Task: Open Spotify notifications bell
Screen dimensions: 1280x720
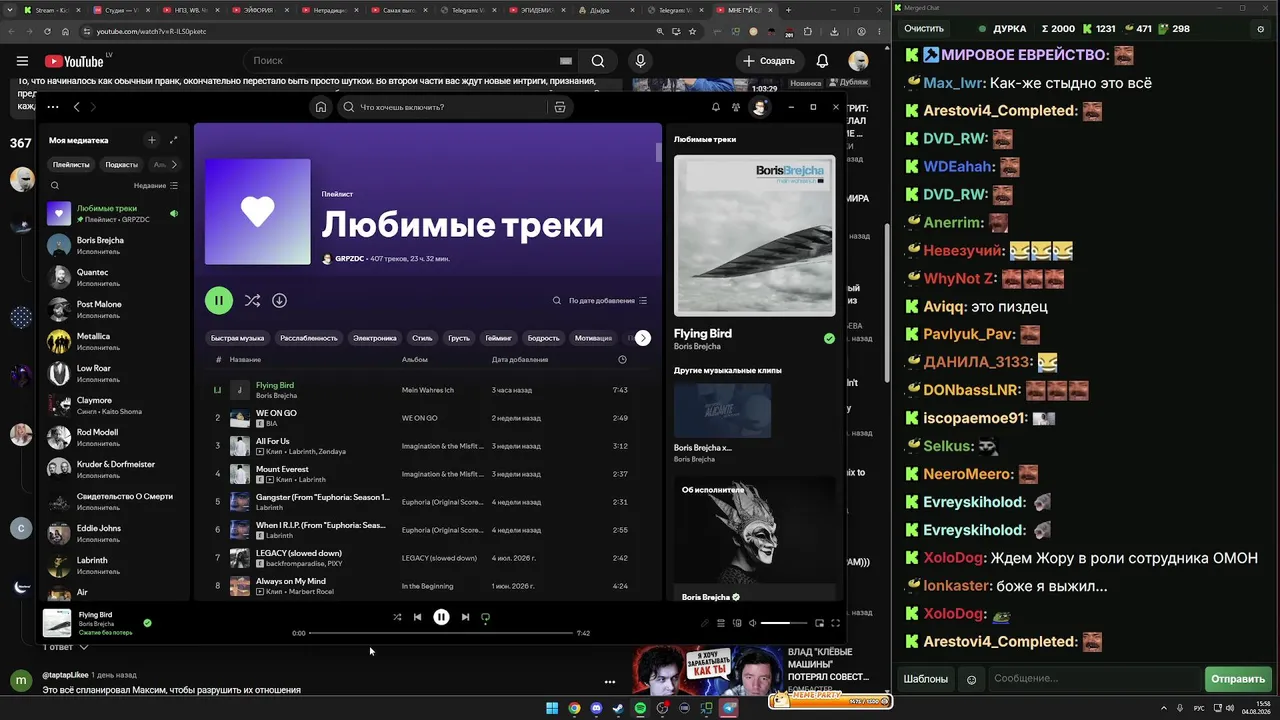Action: point(715,107)
